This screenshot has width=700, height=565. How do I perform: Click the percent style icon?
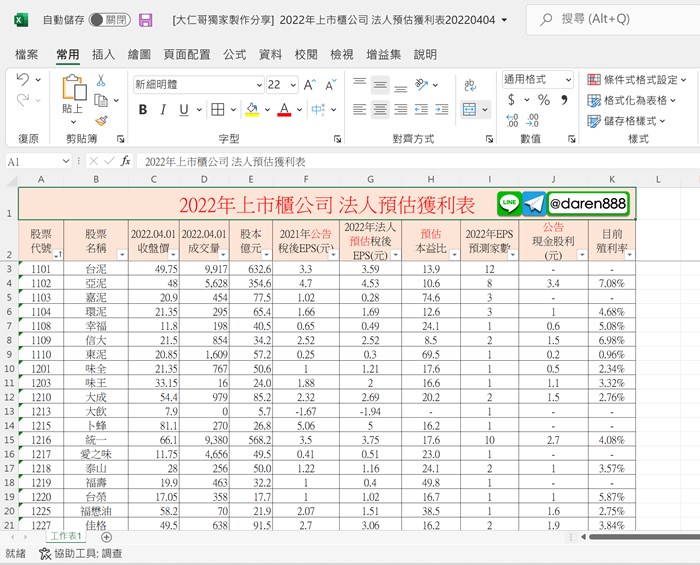(x=544, y=100)
